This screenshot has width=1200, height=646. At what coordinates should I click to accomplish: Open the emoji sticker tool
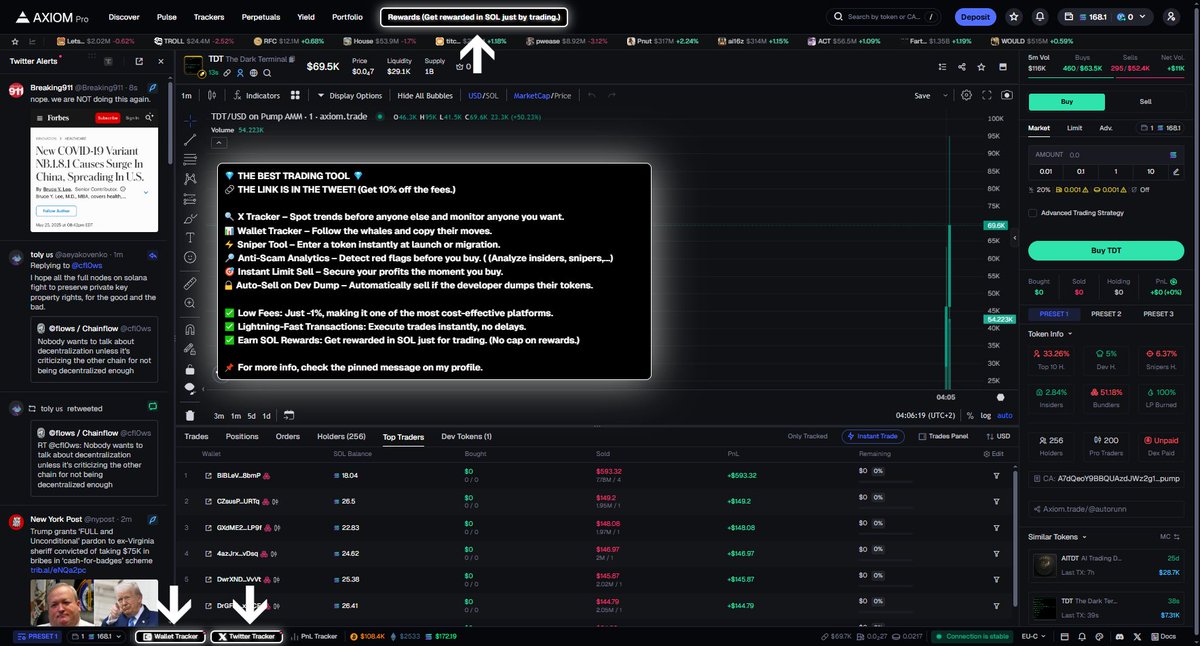[190, 257]
